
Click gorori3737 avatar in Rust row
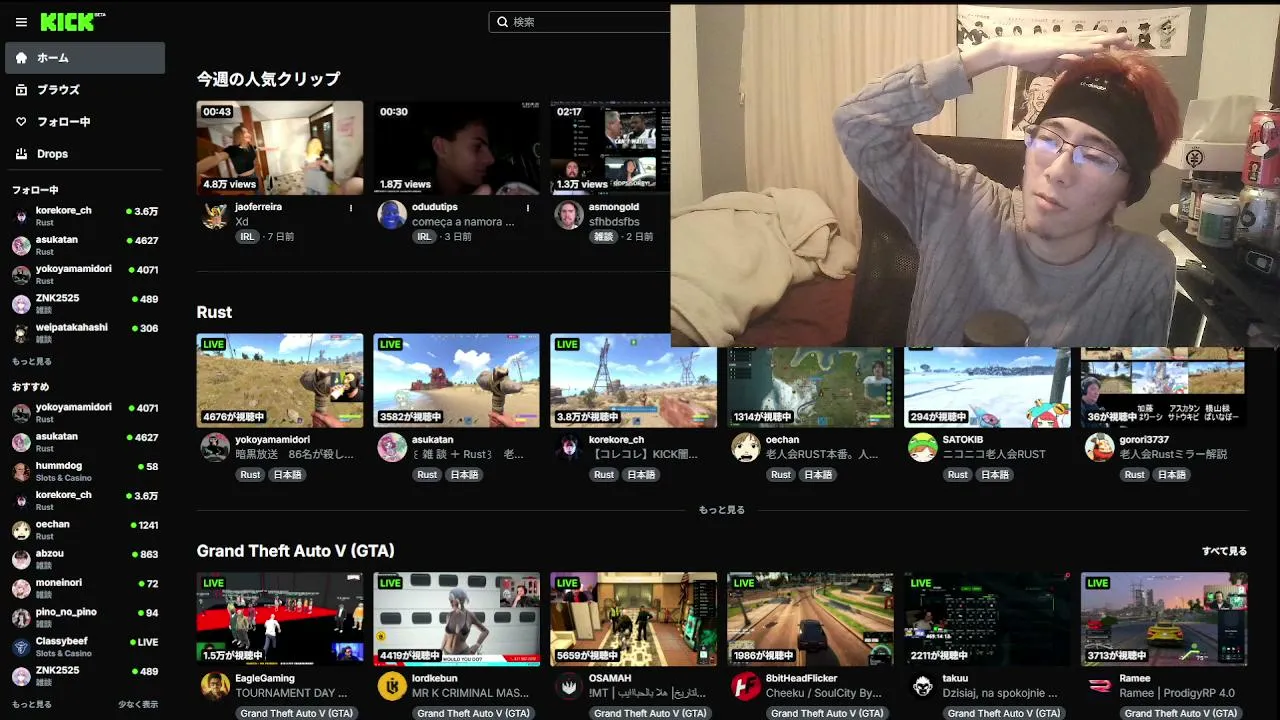(1099, 447)
